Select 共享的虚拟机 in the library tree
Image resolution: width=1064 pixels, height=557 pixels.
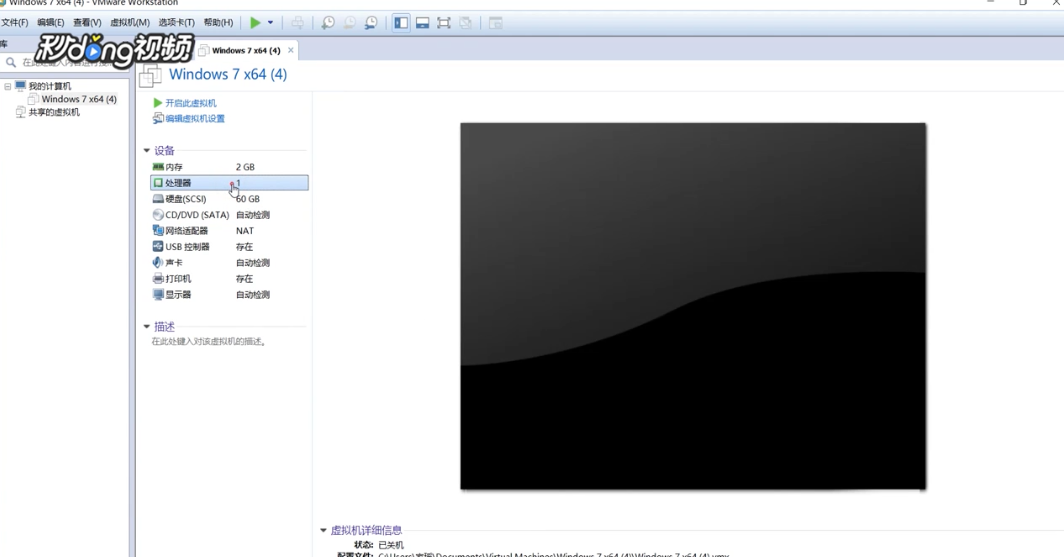[x=54, y=112]
